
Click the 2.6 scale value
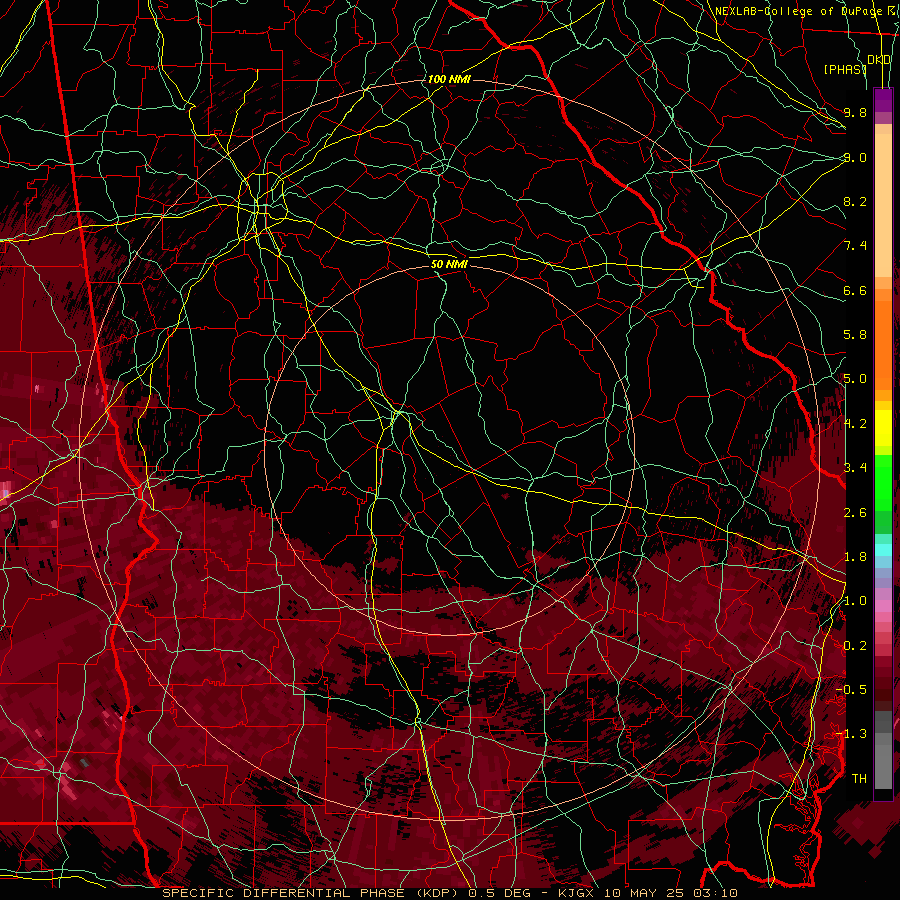click(855, 513)
